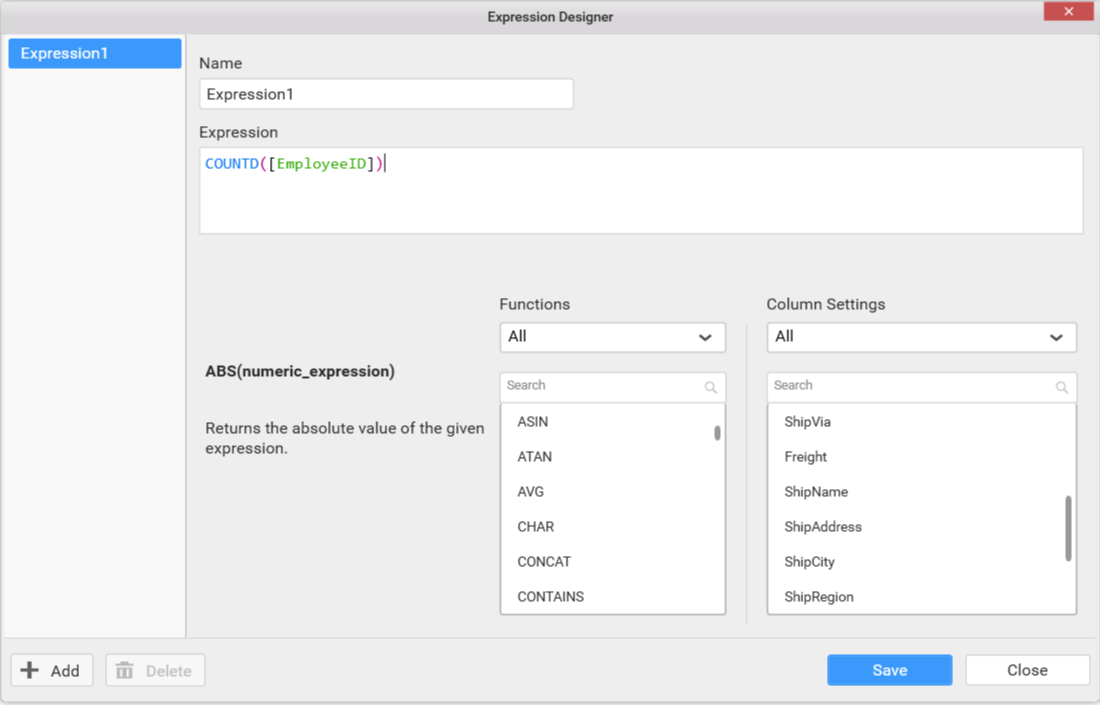Focus the Name text field

[386, 94]
